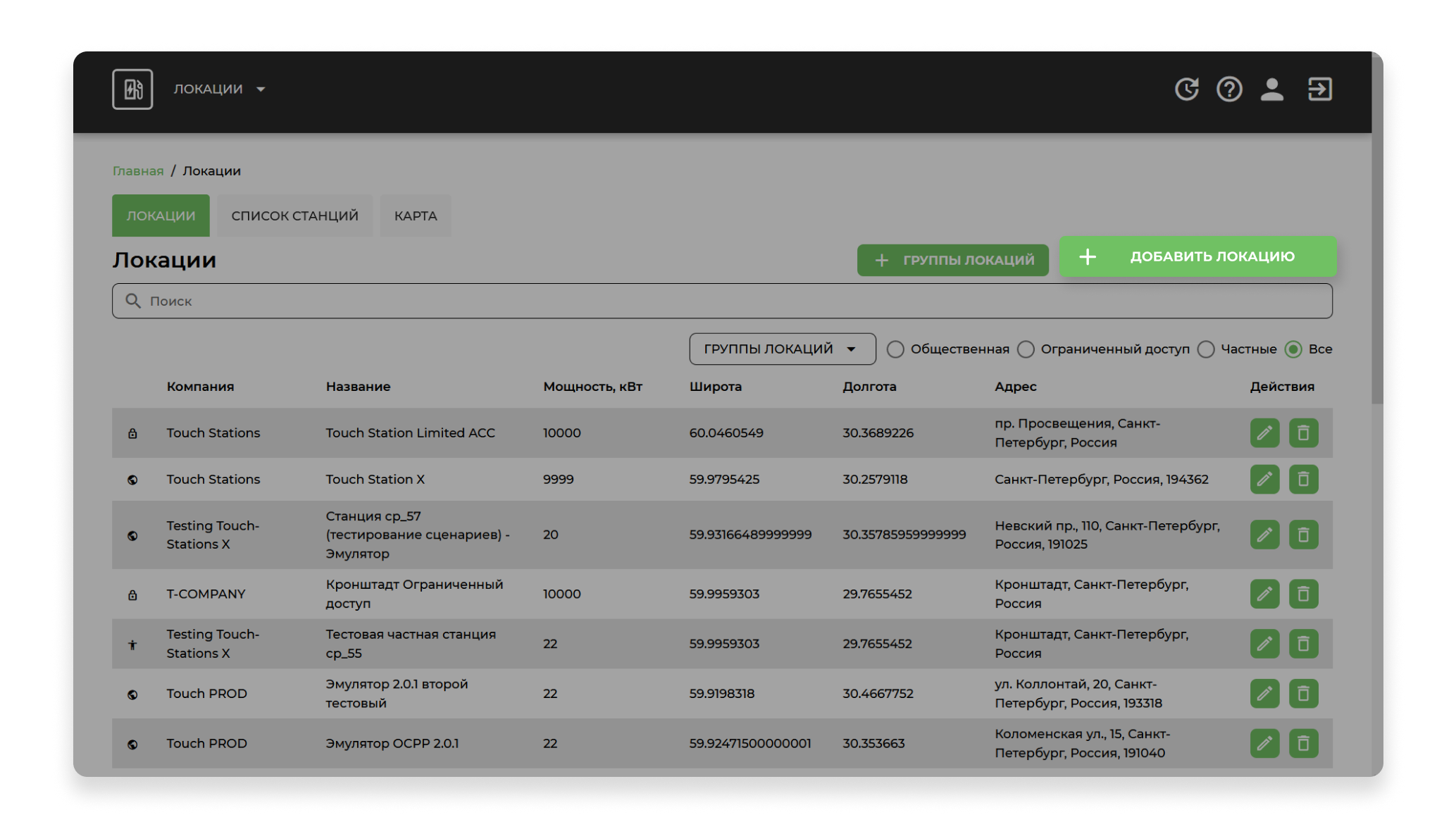Click the Адрес column header
The height and width of the screenshot is (829, 1456).
tap(1015, 386)
